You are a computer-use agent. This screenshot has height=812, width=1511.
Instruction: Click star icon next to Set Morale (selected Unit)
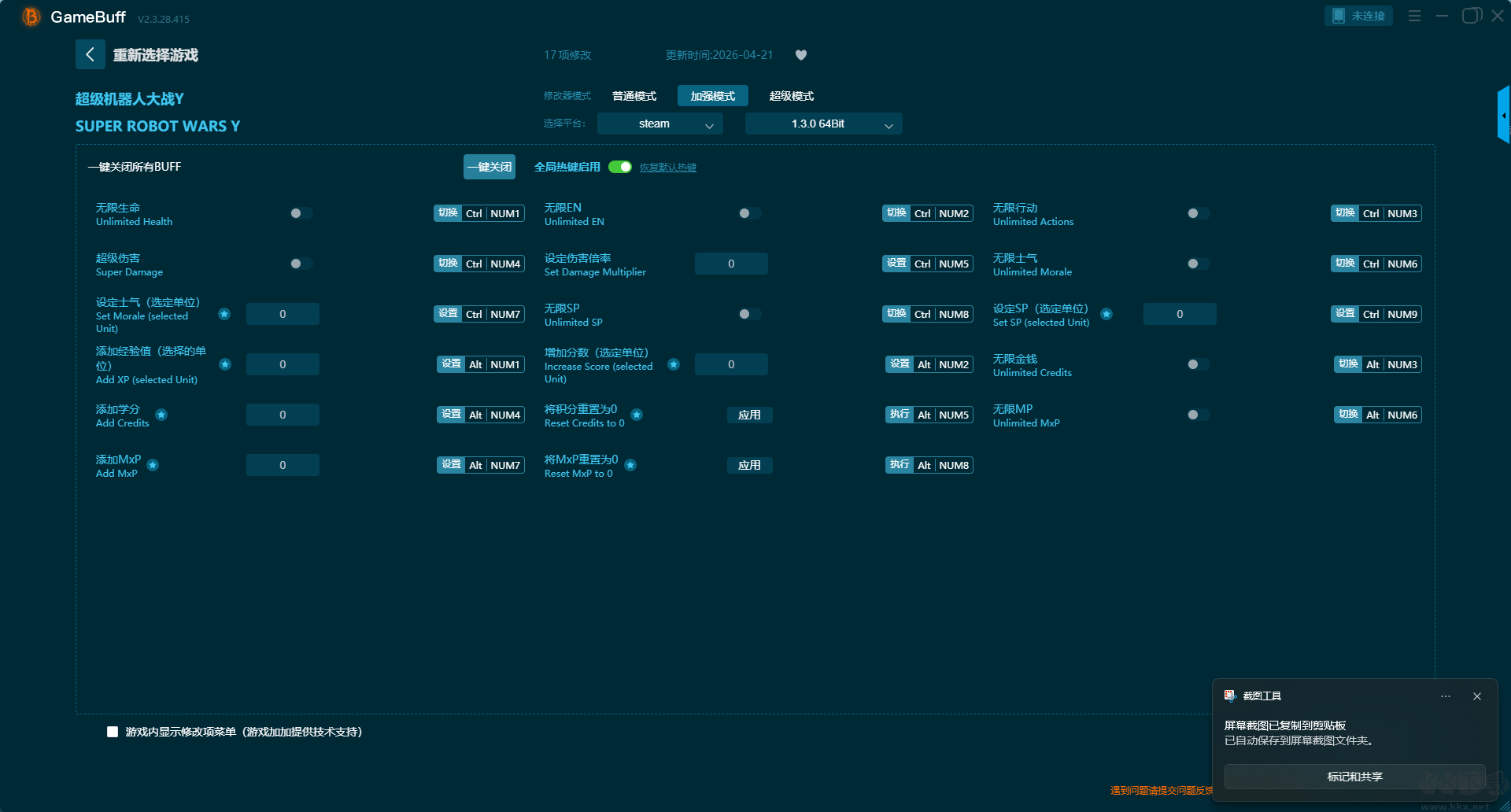click(x=224, y=314)
